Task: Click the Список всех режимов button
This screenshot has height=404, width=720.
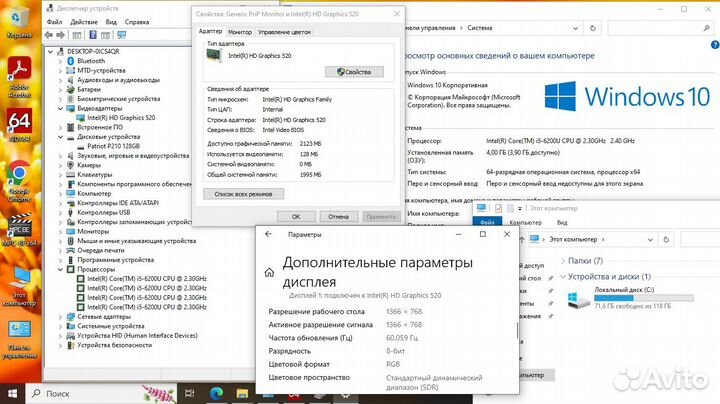Action: pos(243,194)
